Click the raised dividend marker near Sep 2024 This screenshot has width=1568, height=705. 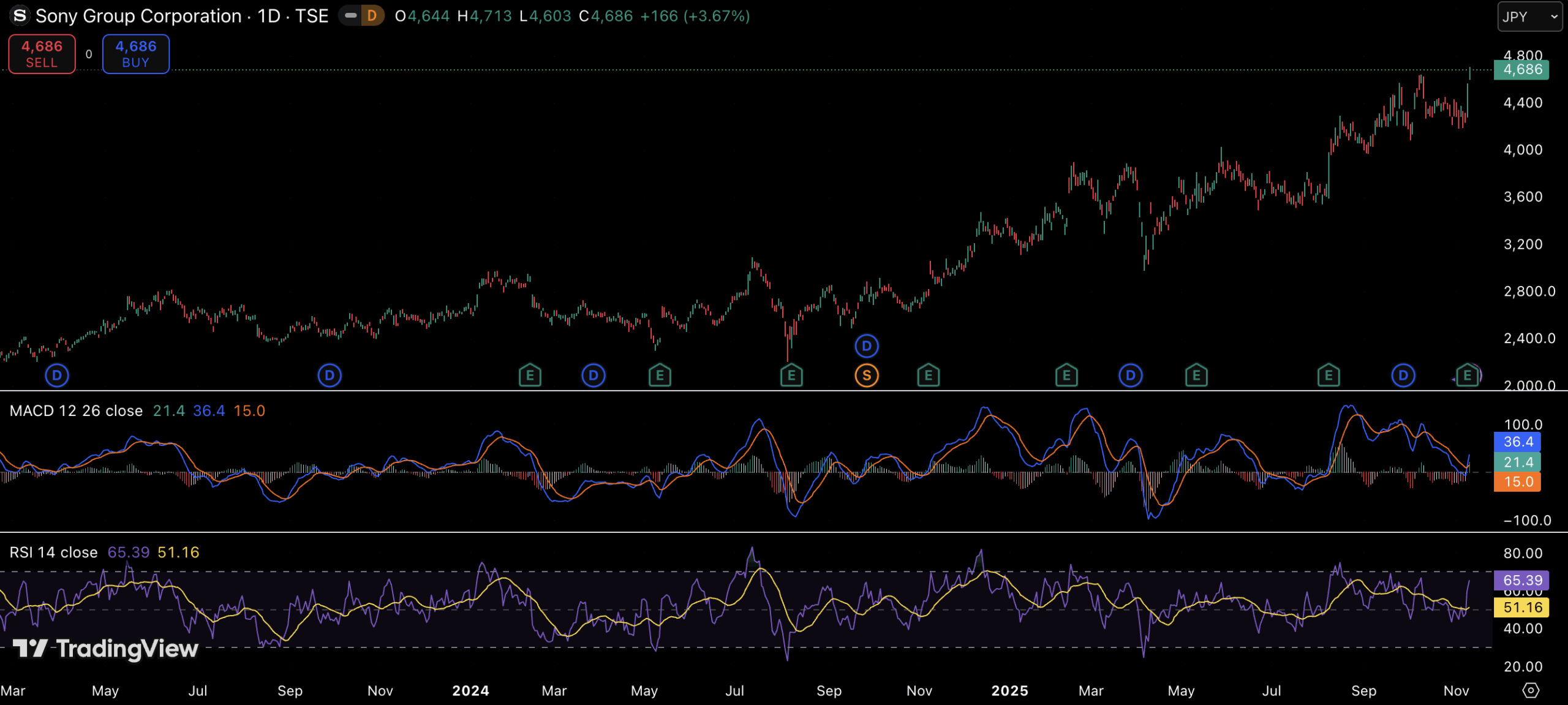(866, 346)
